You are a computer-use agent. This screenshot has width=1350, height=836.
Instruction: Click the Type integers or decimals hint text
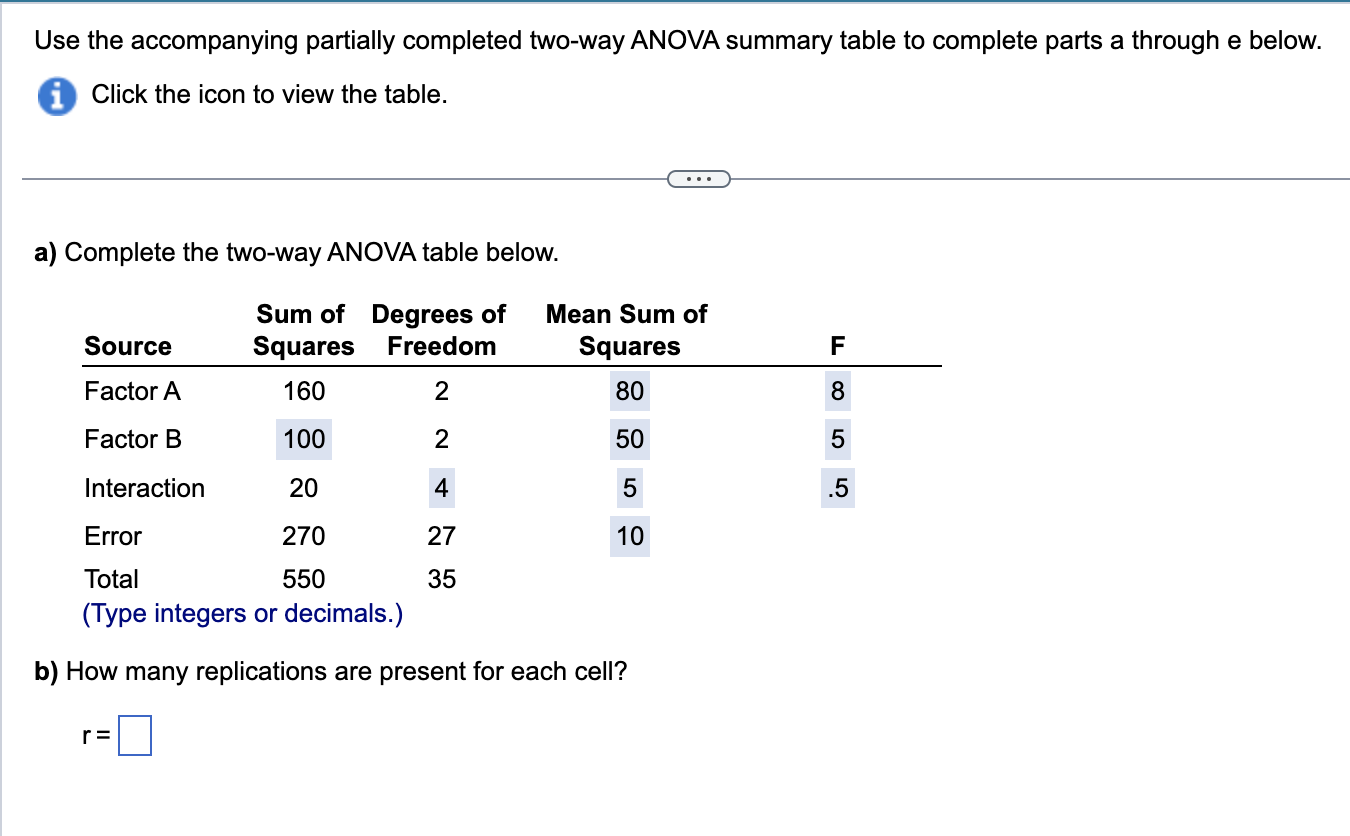click(x=243, y=613)
